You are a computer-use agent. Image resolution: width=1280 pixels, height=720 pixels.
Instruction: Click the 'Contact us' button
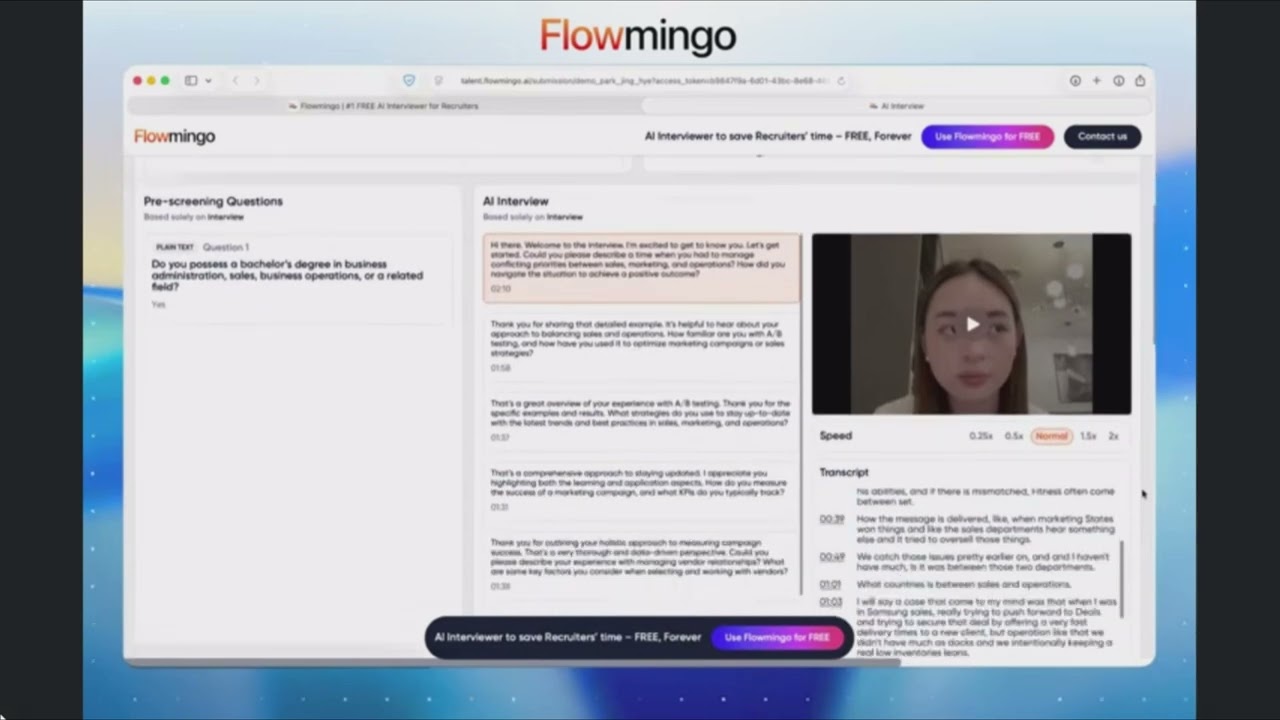pos(1102,136)
